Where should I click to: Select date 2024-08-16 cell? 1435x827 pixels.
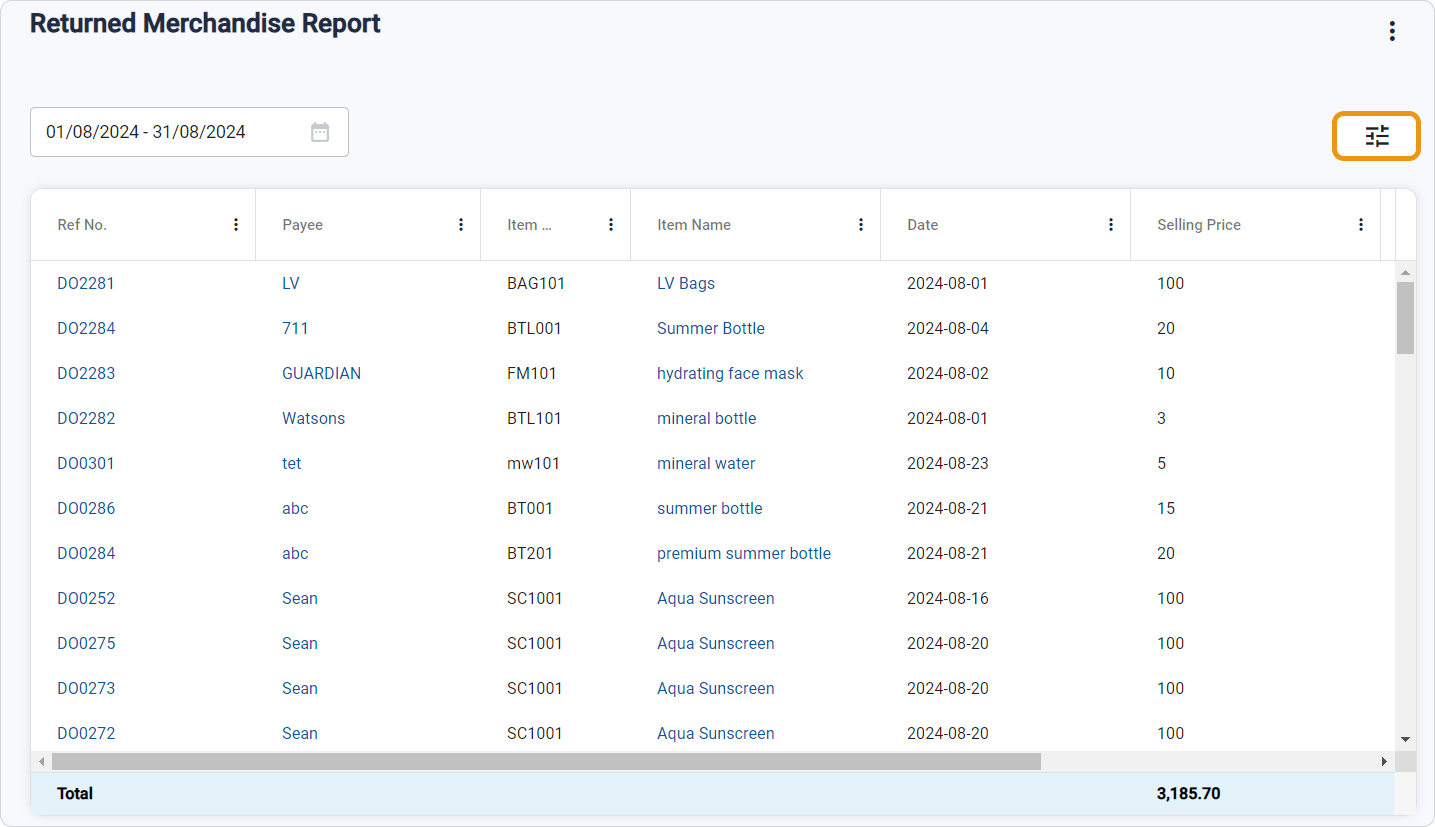coord(947,598)
